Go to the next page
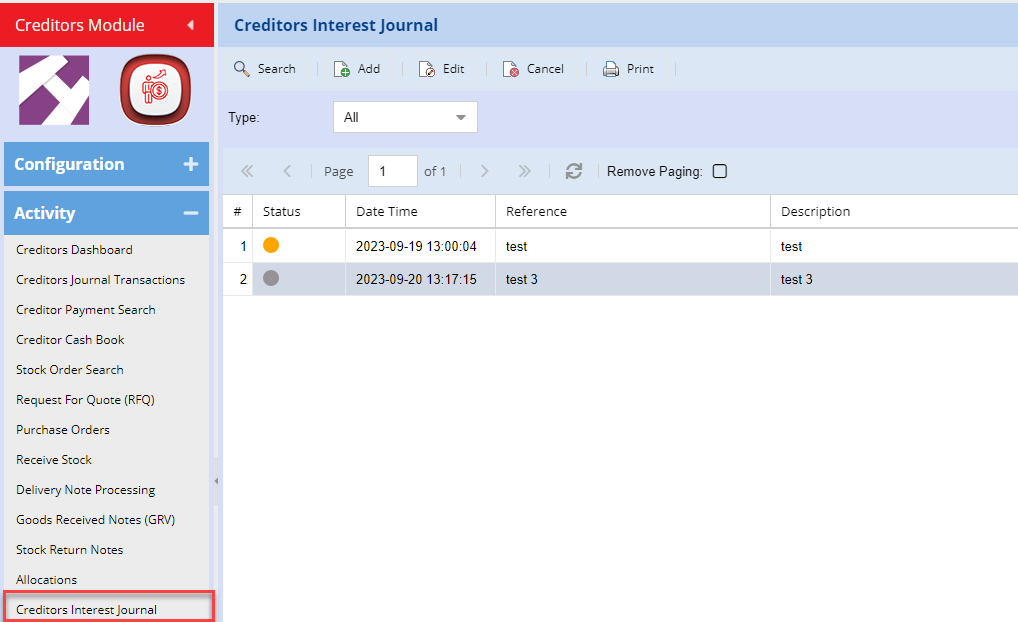This screenshot has width=1018, height=622. pyautogui.click(x=484, y=171)
